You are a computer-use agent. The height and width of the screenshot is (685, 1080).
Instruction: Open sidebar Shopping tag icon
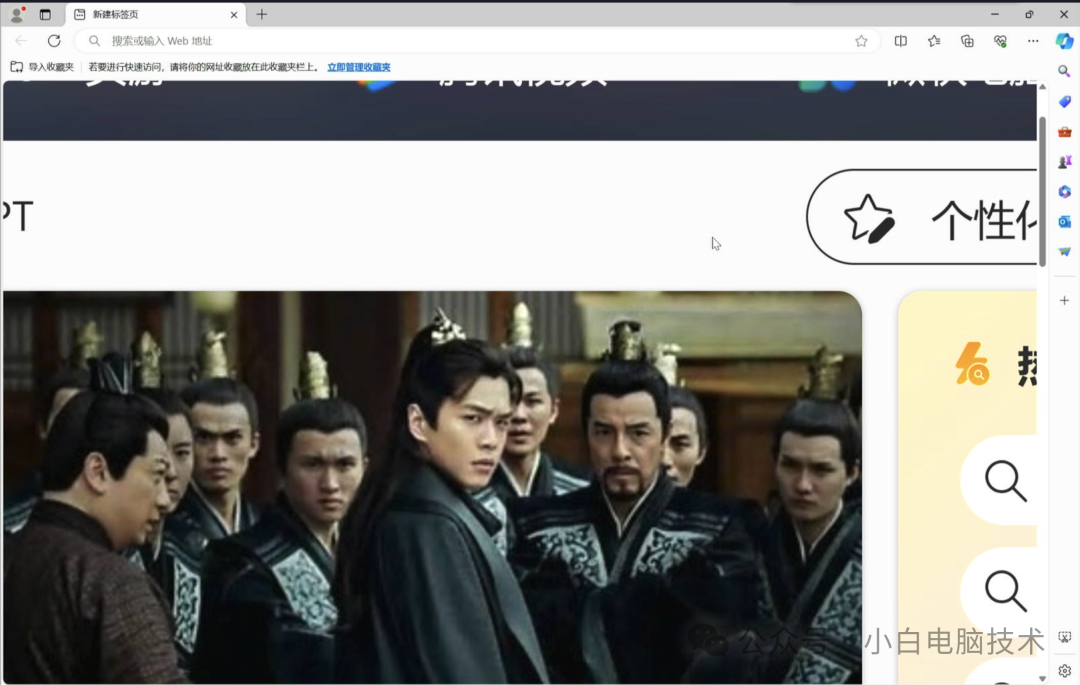coord(1064,101)
